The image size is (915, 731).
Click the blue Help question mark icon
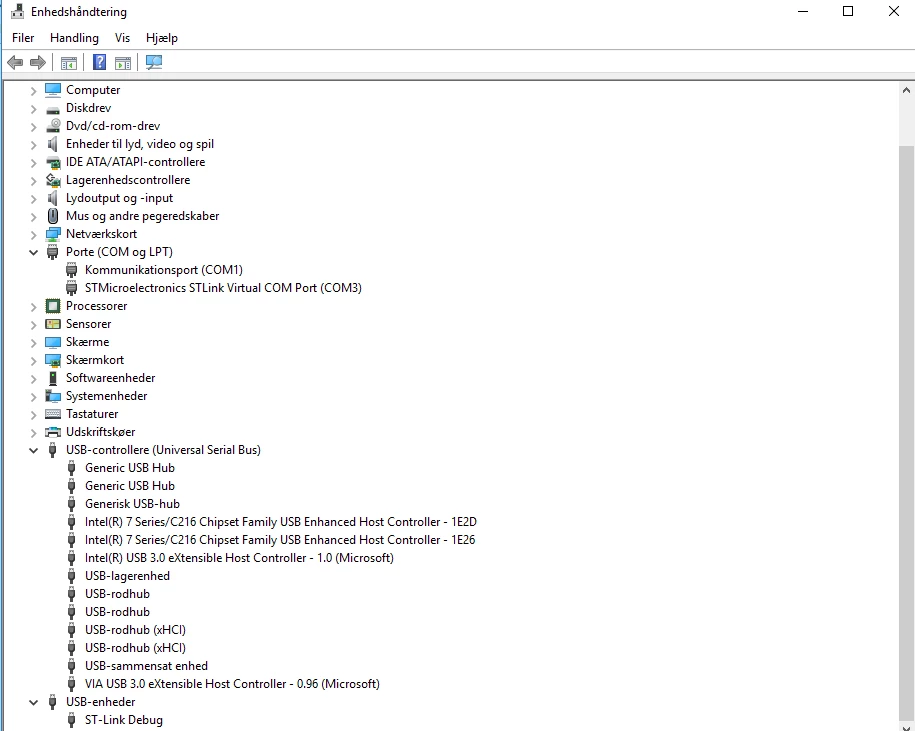pyautogui.click(x=100, y=62)
